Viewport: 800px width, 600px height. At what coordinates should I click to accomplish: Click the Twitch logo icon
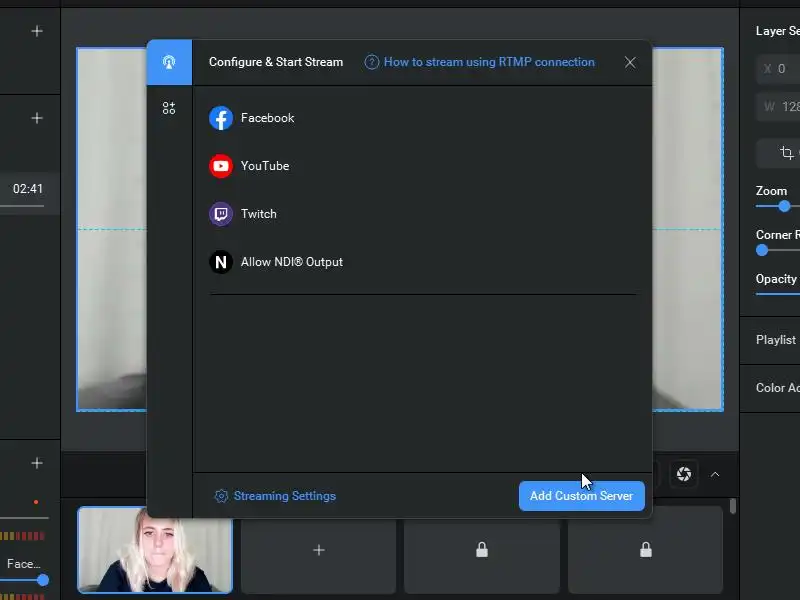click(x=221, y=214)
